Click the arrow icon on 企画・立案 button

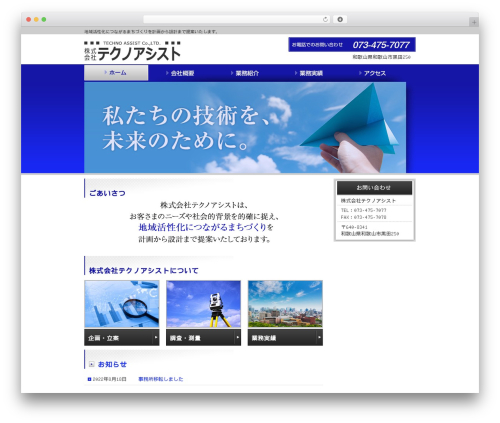click(x=156, y=337)
